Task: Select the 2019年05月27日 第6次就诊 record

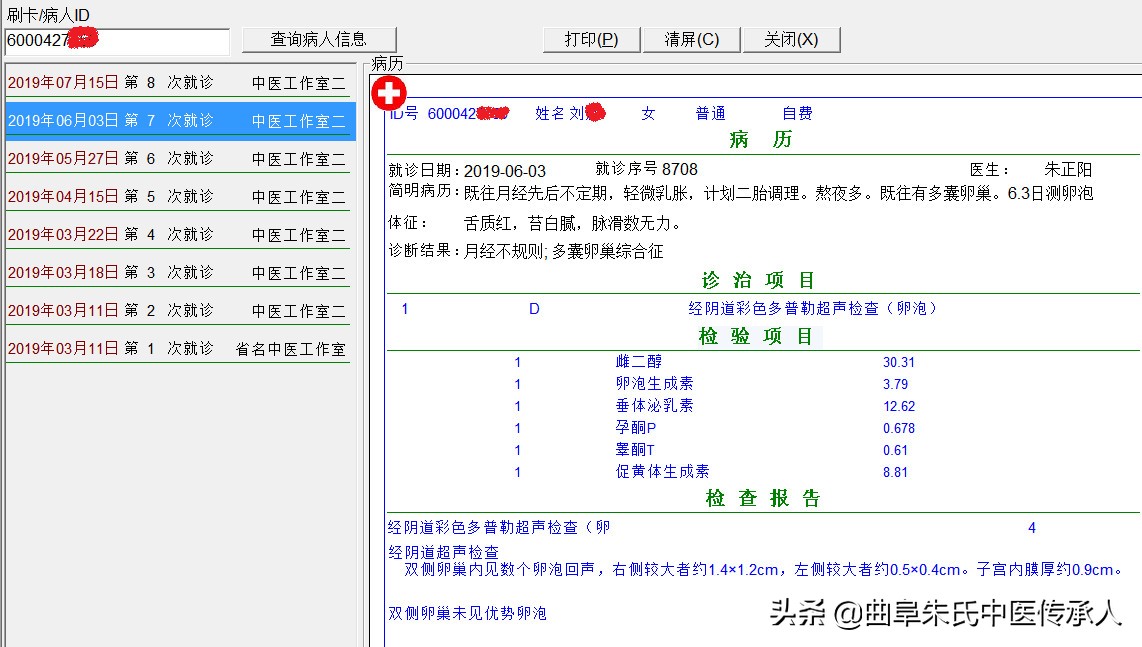Action: pos(177,158)
